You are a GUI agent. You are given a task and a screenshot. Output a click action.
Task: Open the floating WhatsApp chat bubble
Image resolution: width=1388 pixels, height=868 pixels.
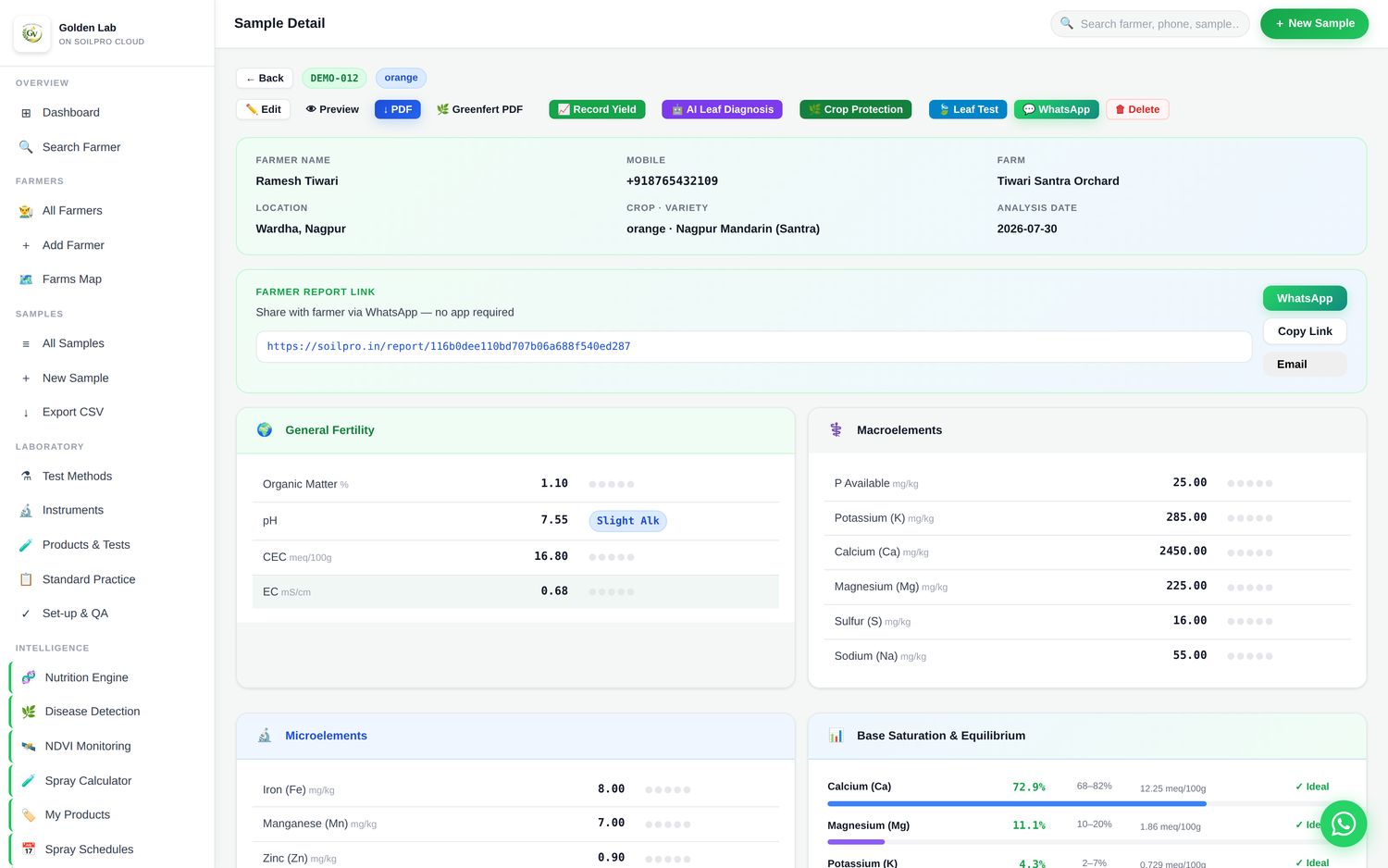[x=1344, y=824]
